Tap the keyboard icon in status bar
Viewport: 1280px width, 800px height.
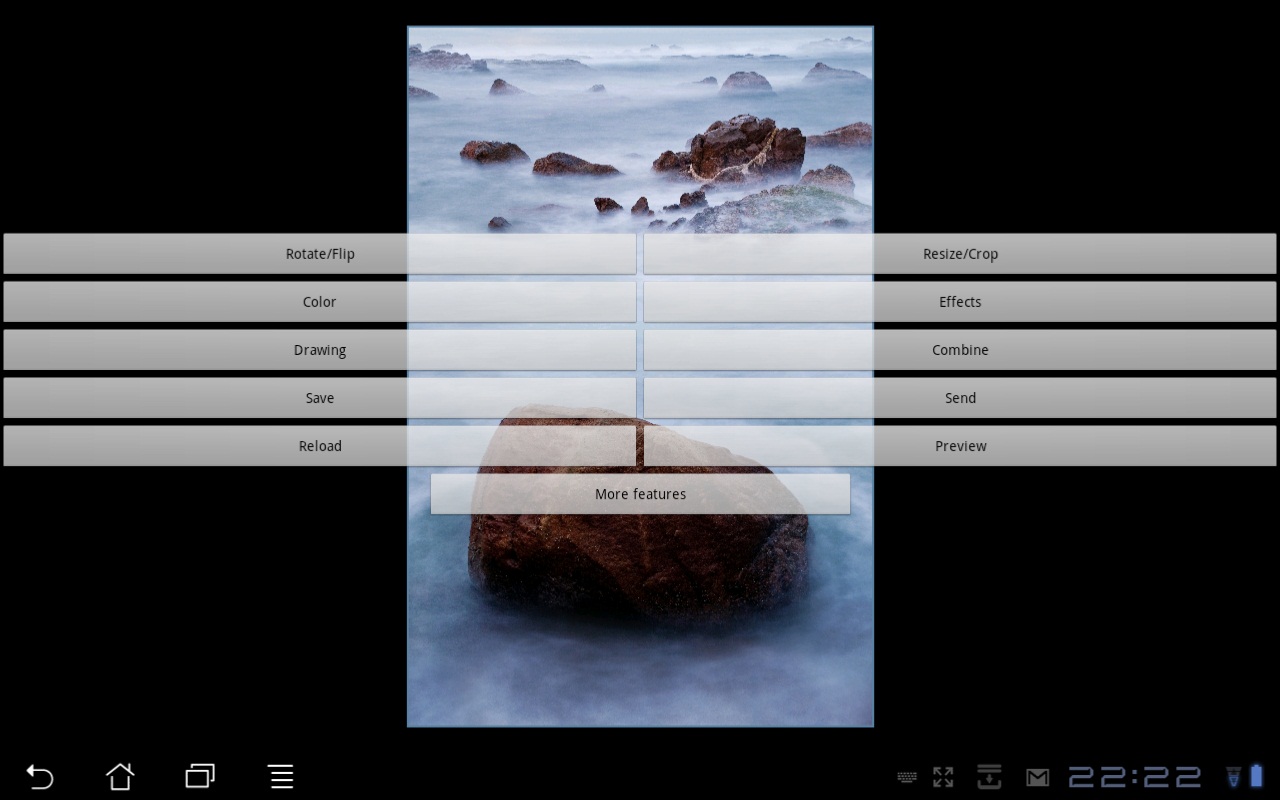[x=907, y=777]
